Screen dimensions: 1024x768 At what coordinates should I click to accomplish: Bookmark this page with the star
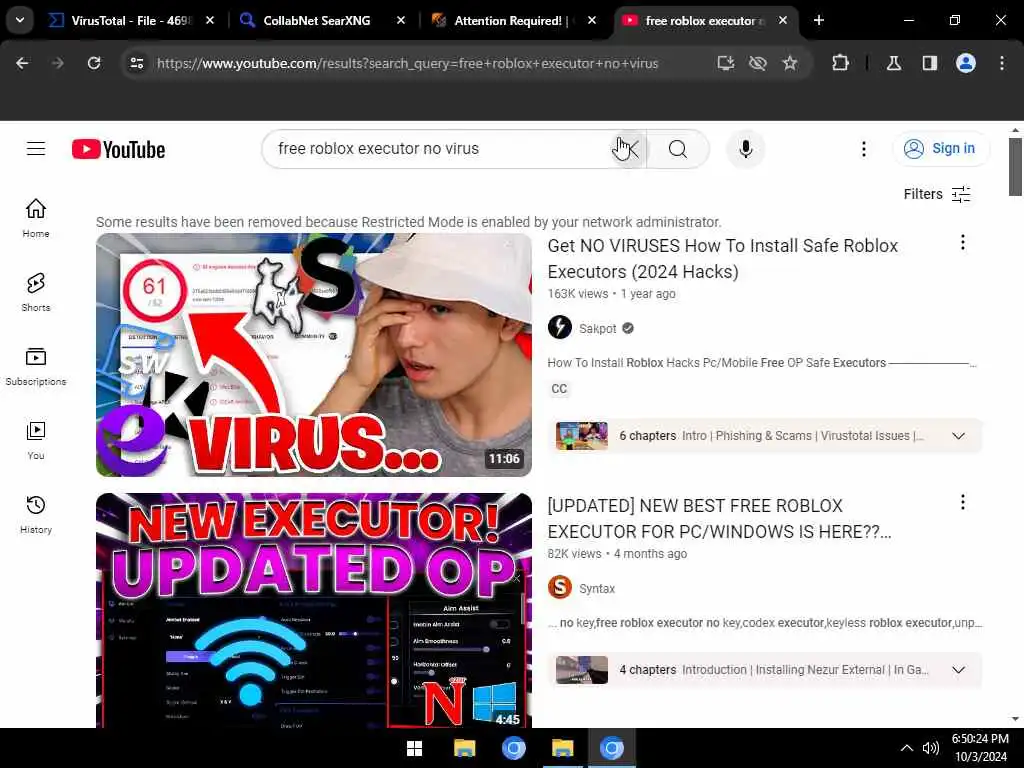pyautogui.click(x=790, y=63)
